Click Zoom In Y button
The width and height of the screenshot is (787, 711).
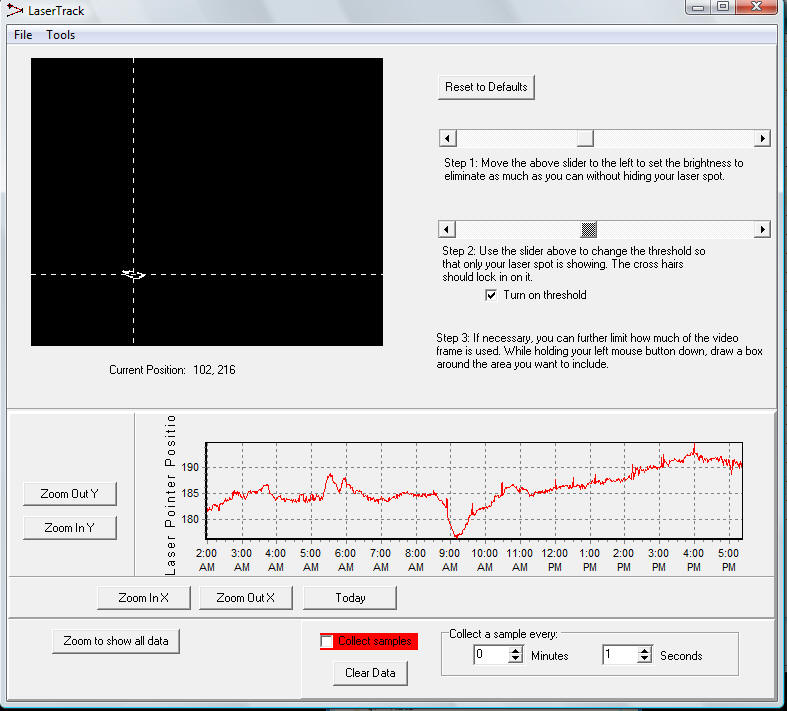[69, 528]
